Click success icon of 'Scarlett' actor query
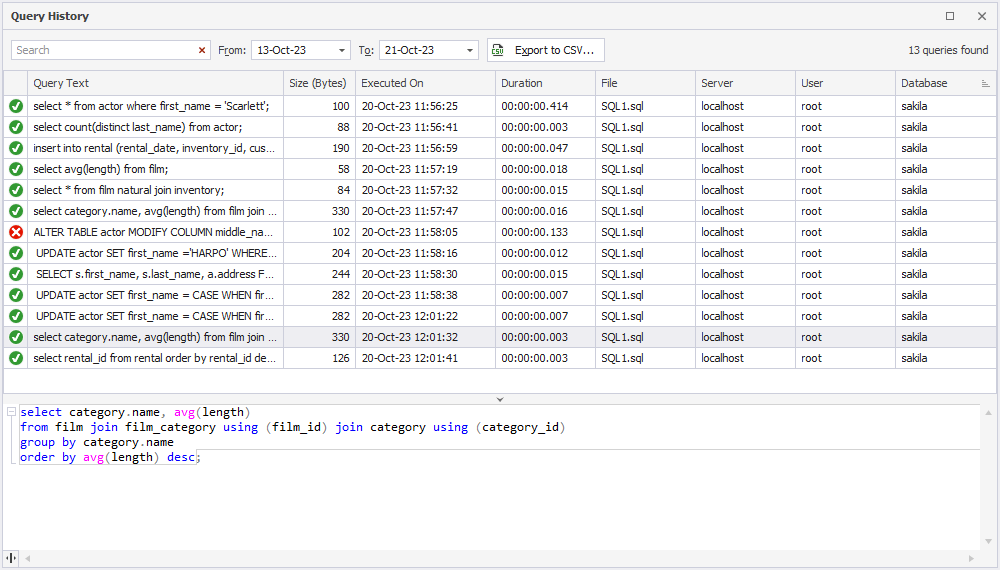 click(x=16, y=106)
